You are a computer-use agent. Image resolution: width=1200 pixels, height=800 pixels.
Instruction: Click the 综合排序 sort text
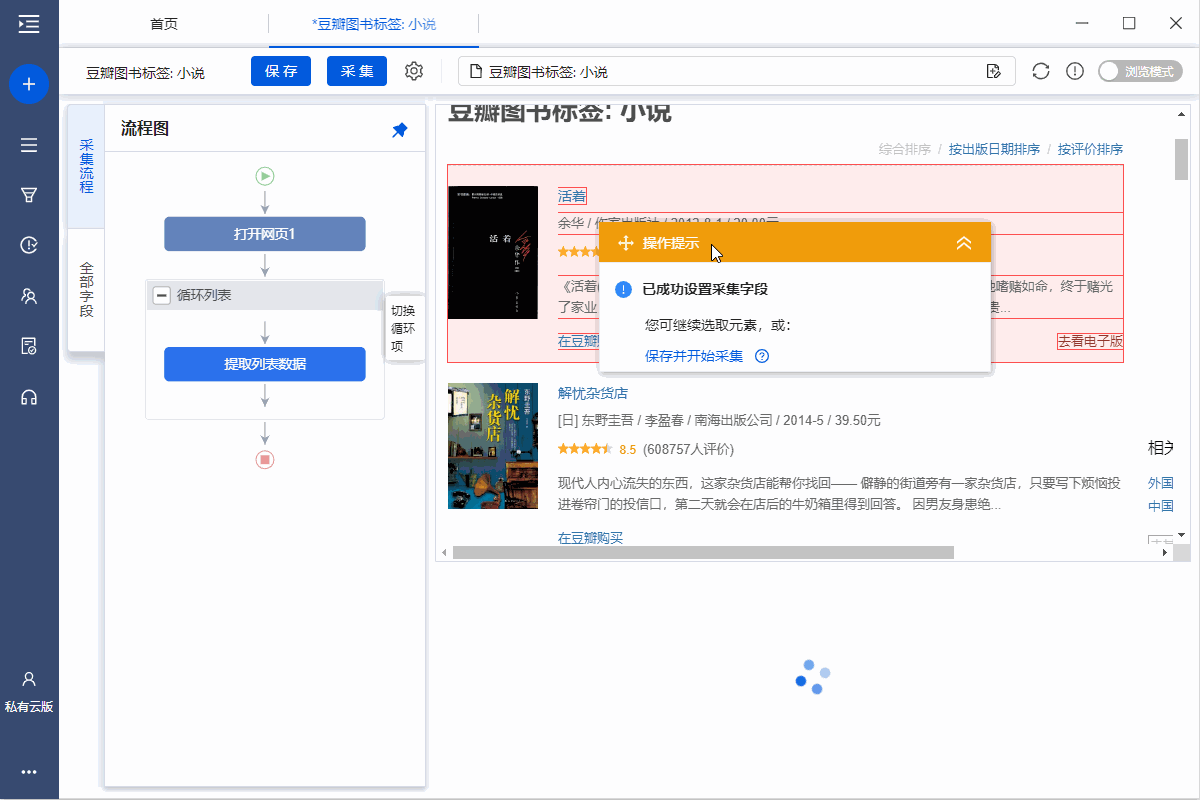[905, 149]
